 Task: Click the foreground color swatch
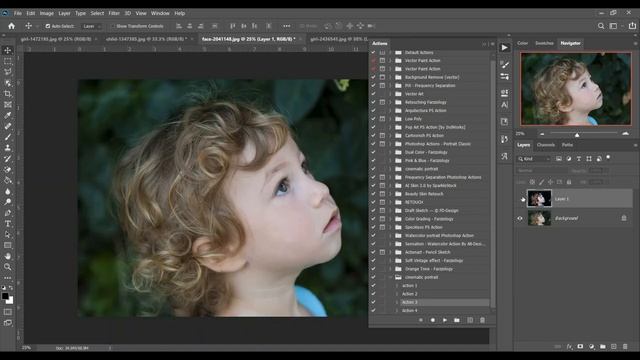(5, 296)
